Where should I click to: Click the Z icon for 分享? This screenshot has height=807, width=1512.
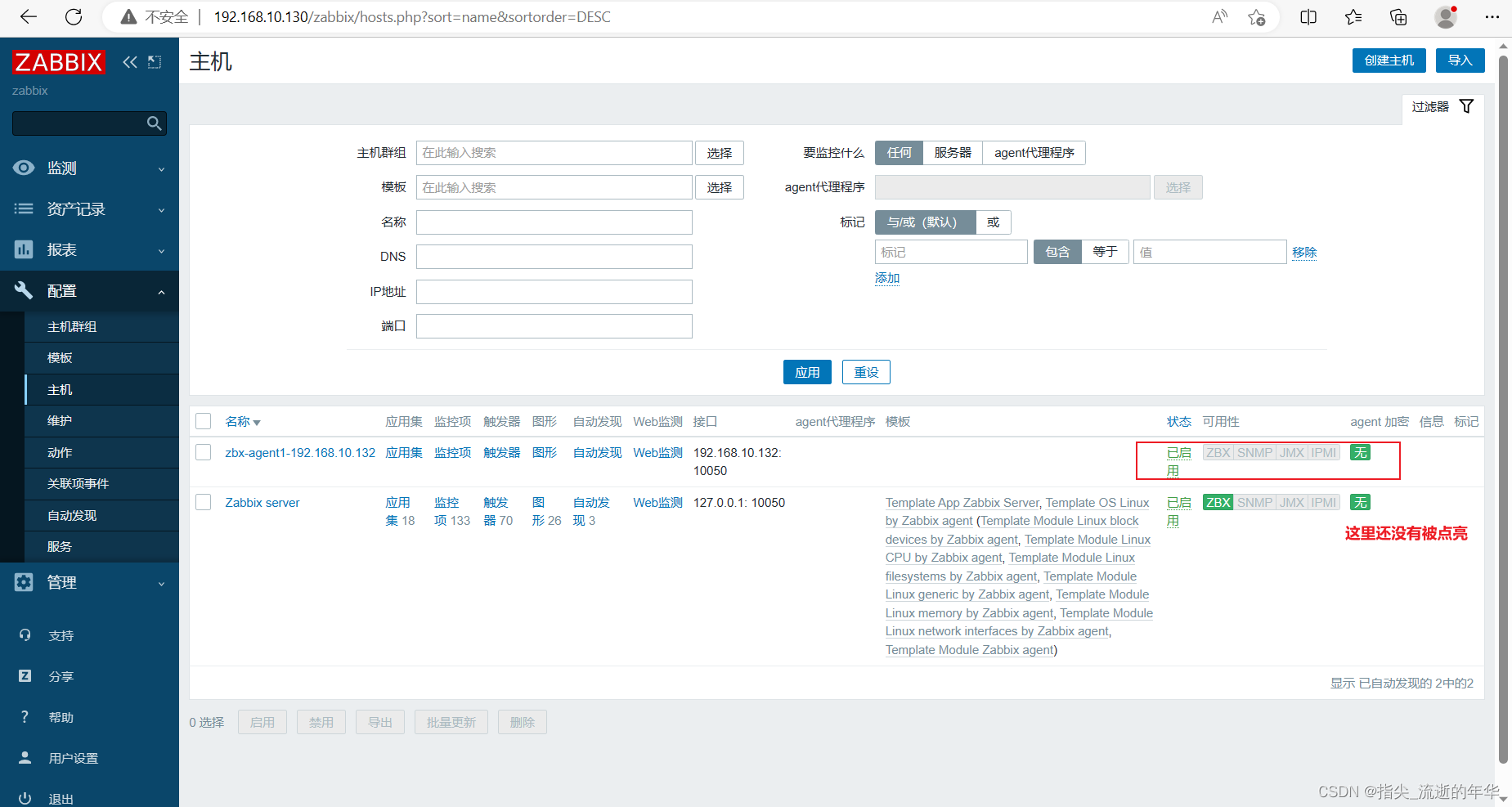tap(25, 676)
